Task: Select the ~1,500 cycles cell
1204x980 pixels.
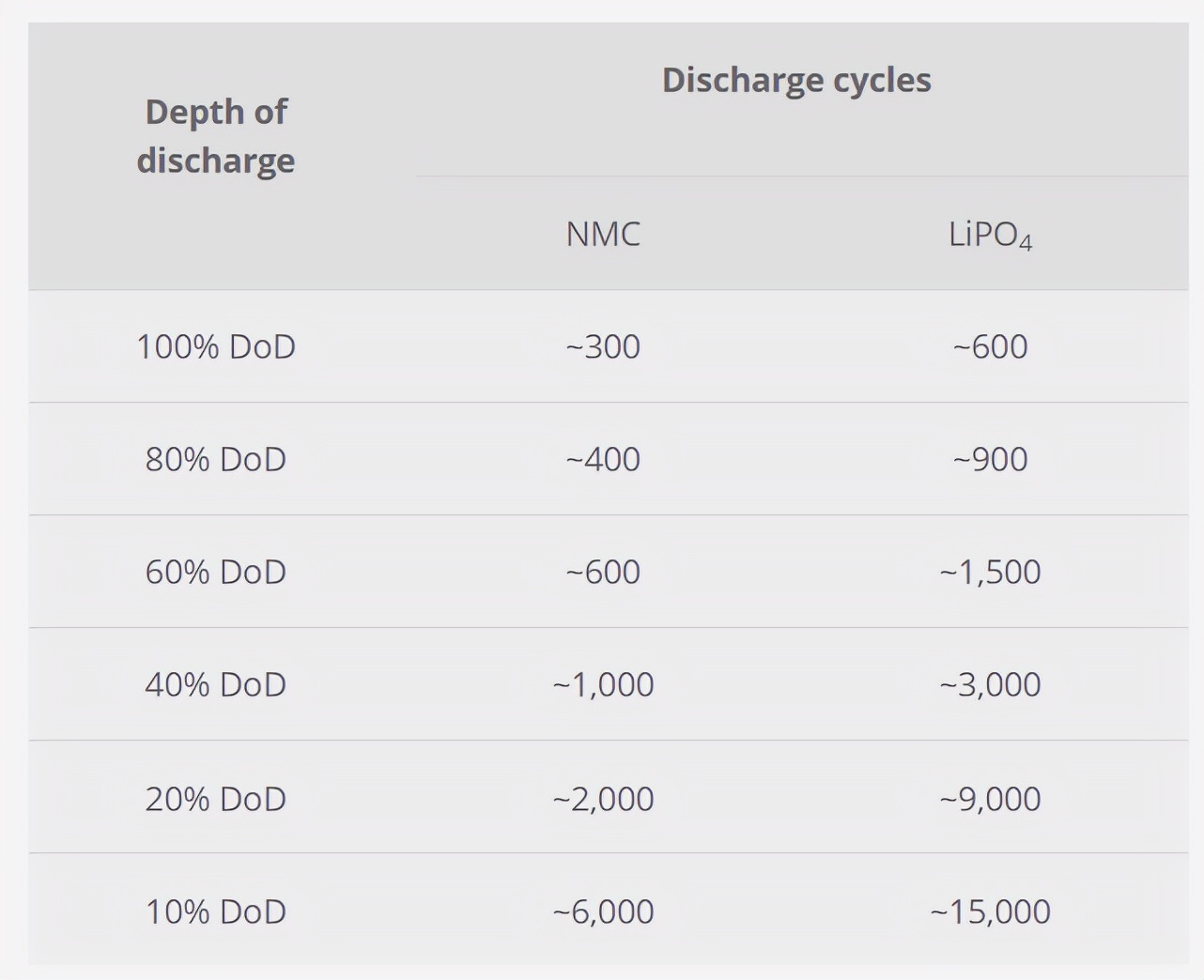Action: 990,572
